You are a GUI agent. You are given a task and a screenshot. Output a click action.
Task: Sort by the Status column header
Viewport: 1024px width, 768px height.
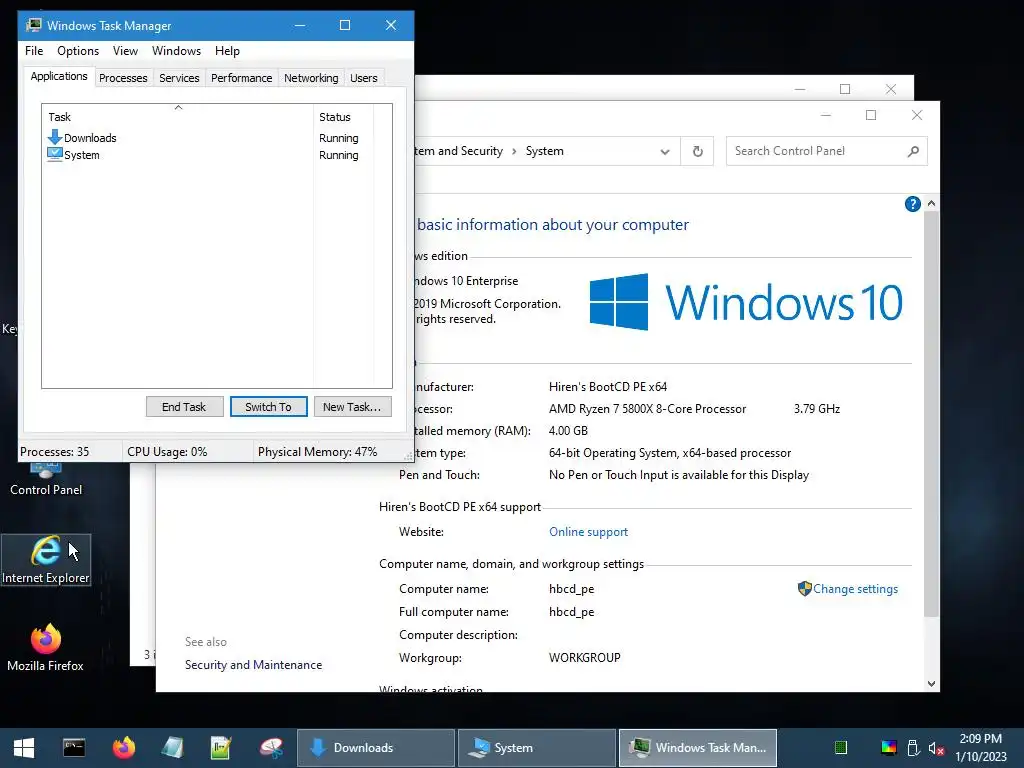click(x=344, y=117)
